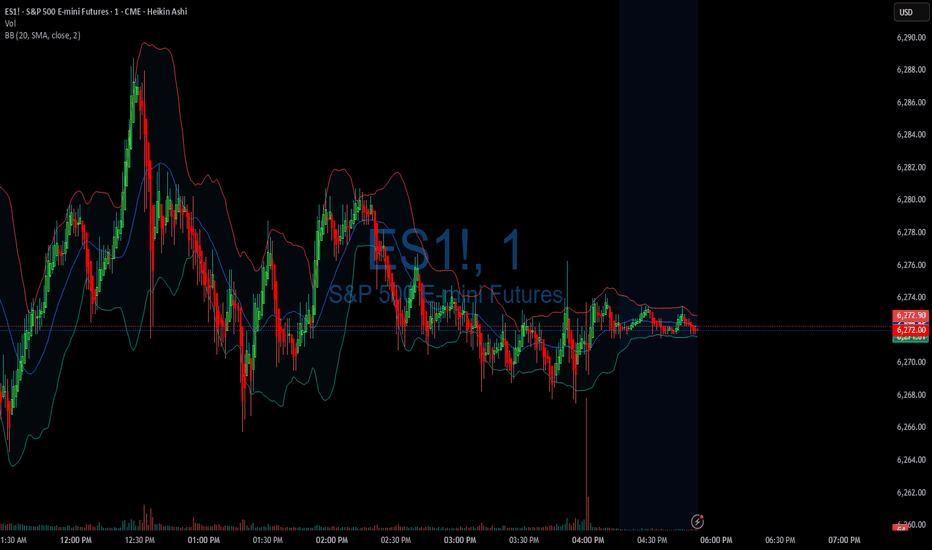The height and width of the screenshot is (550, 932).
Task: Click the 6,276.00 price axis label
Action: [x=911, y=265]
